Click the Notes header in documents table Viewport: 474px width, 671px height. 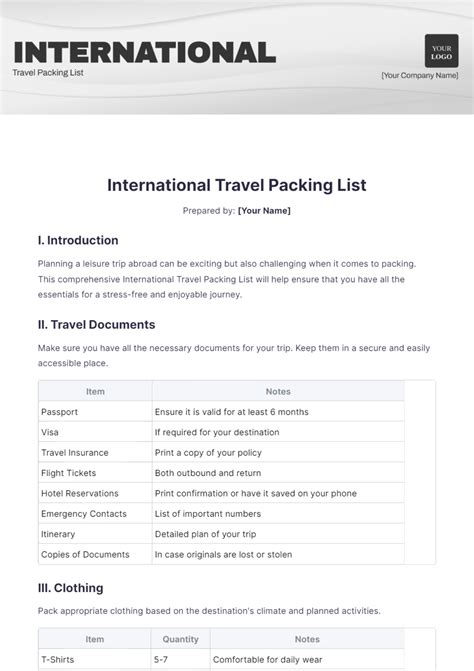pyautogui.click(x=278, y=392)
